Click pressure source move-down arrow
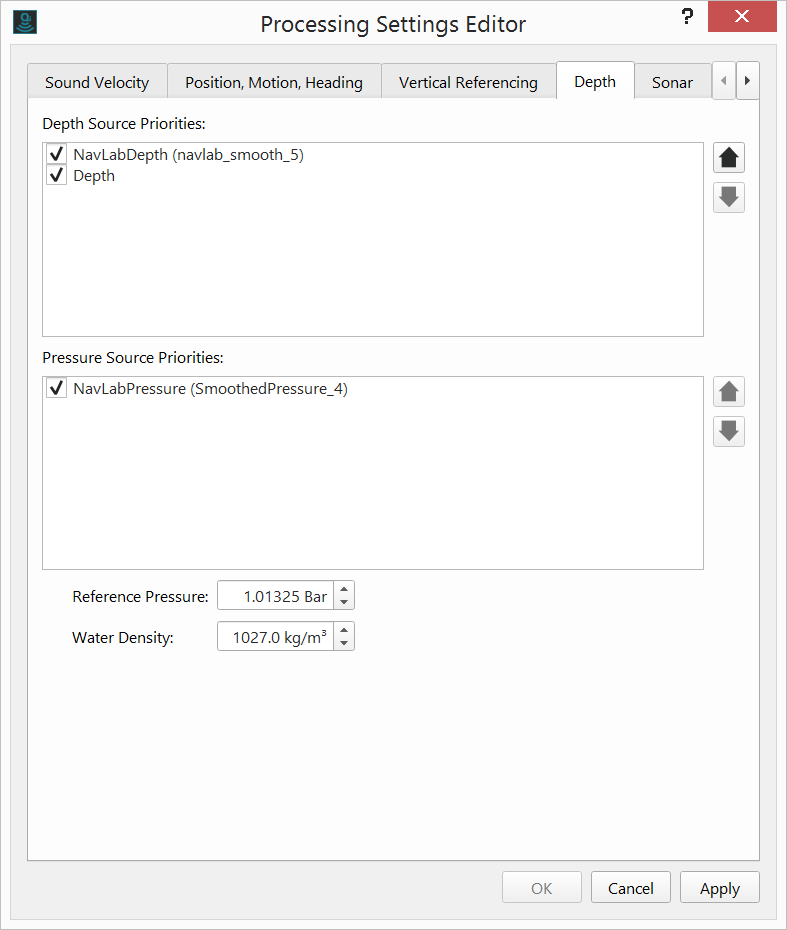Screen dimensions: 787x930 pyautogui.click(x=729, y=431)
